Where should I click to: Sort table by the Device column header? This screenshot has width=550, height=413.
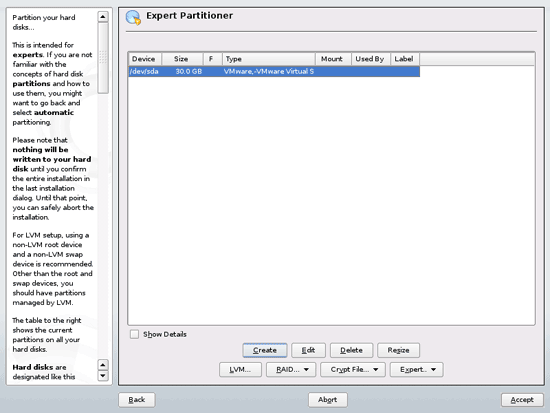145,59
